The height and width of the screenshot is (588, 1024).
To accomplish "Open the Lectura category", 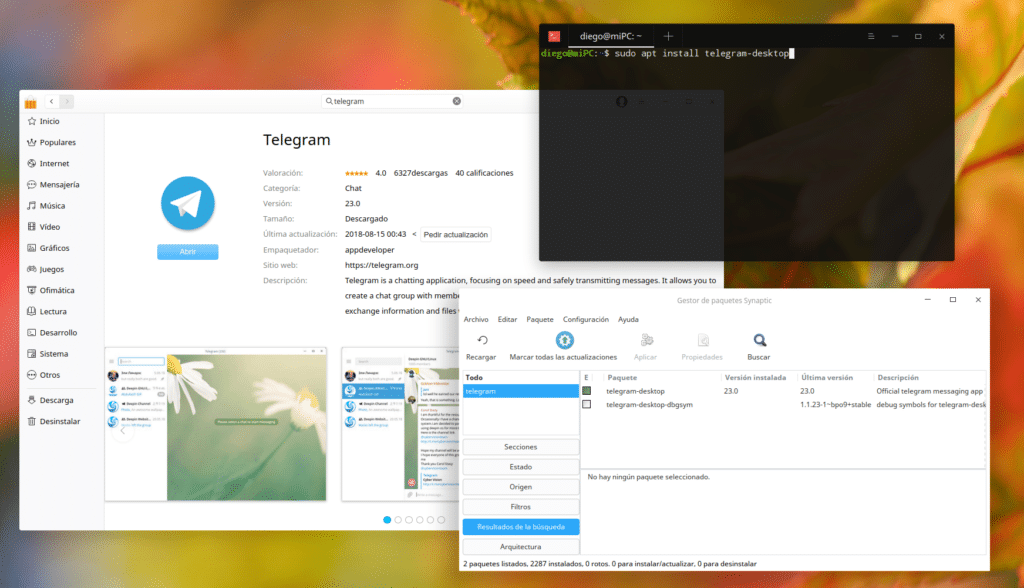I will coord(47,312).
